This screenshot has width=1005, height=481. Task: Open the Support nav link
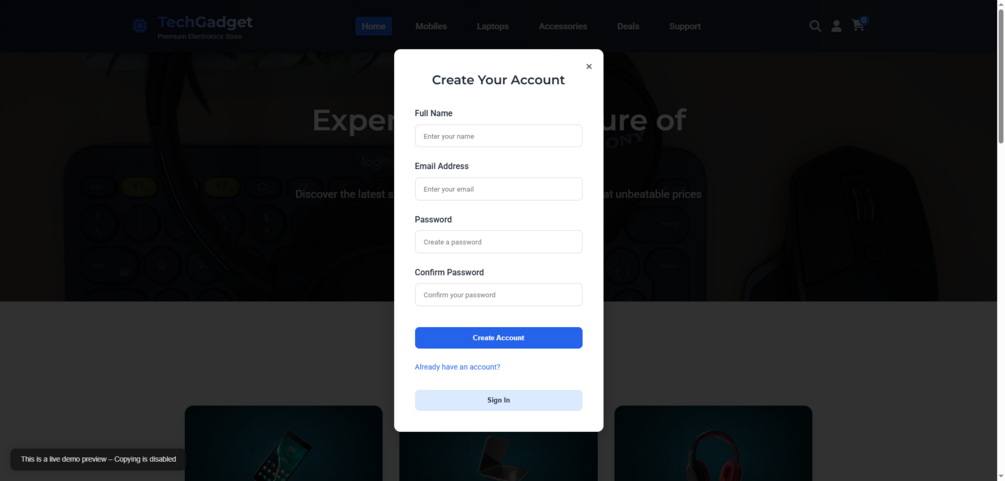(685, 26)
